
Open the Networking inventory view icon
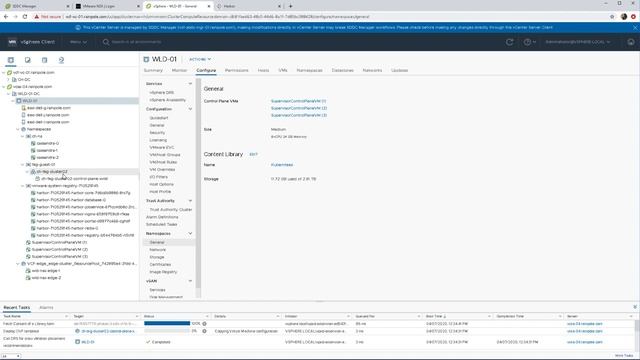pyautogui.click(x=61, y=60)
